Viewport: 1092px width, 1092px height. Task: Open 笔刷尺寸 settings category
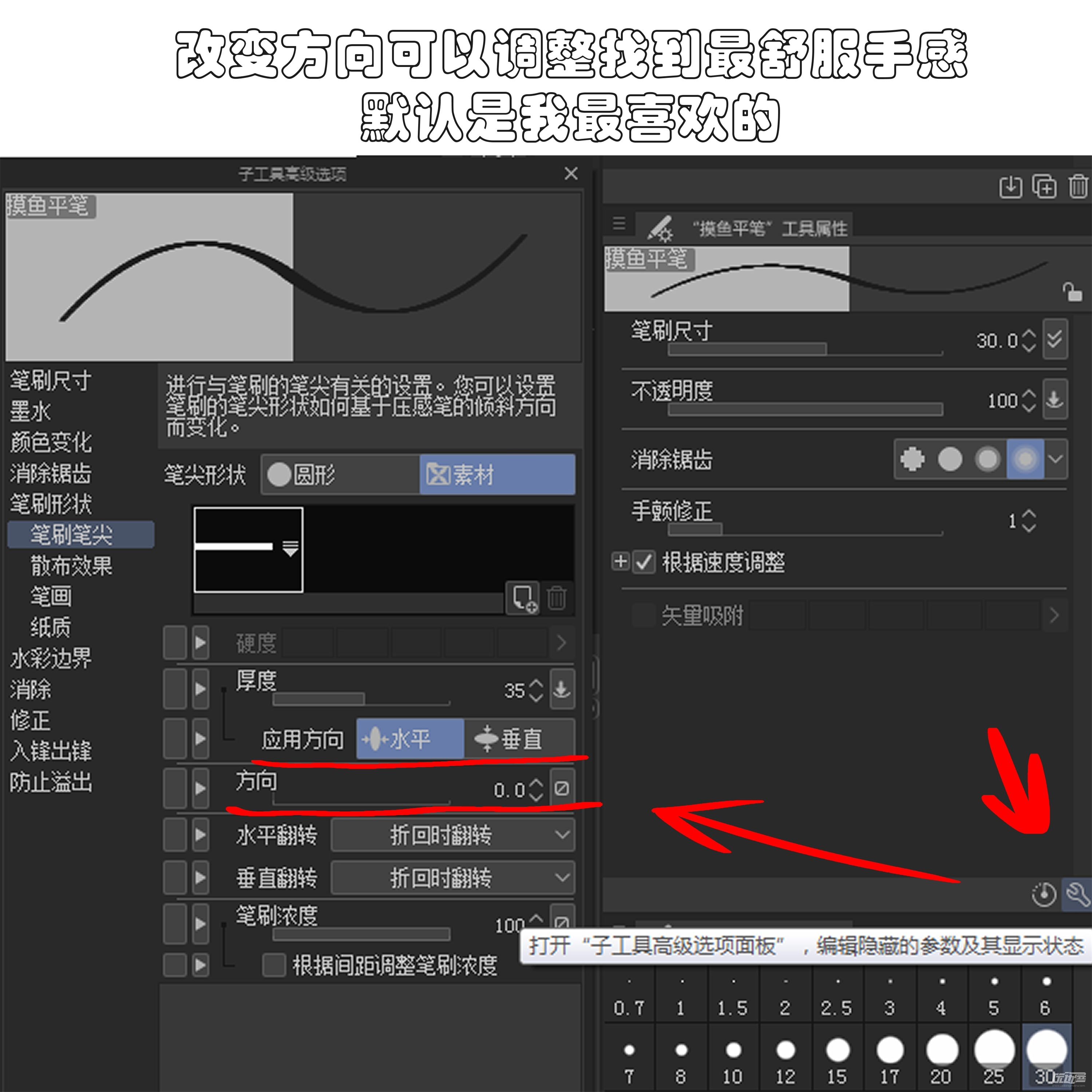(51, 381)
